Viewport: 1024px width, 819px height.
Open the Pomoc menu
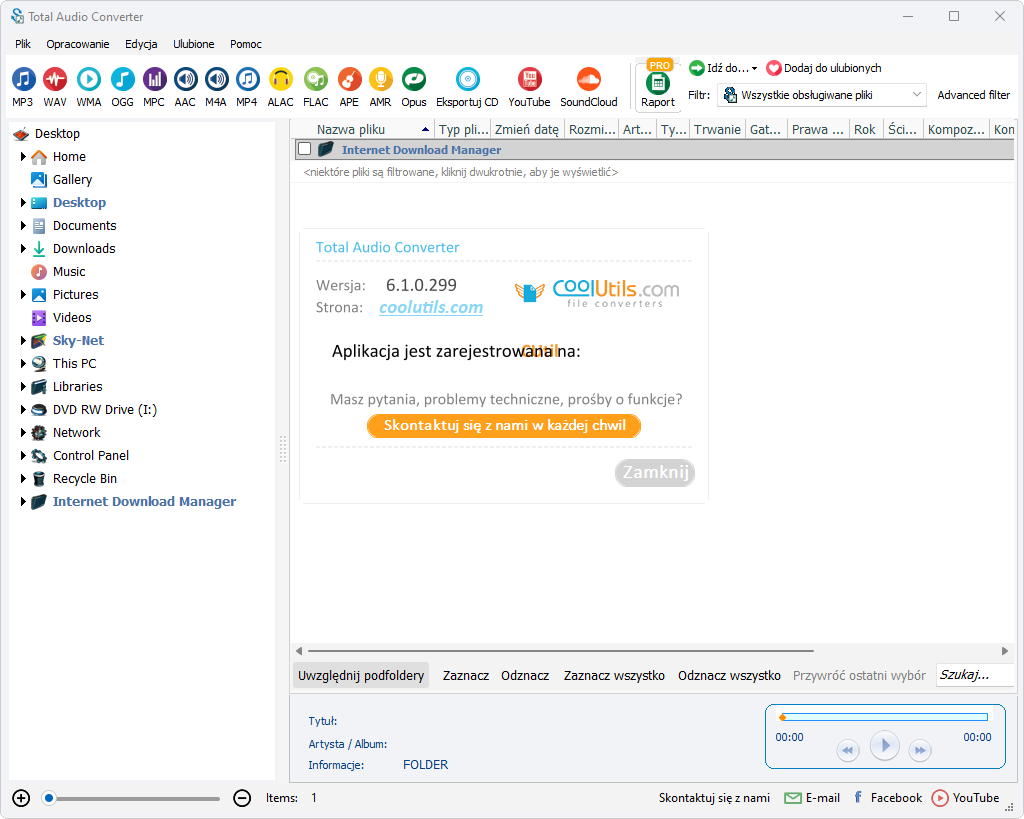click(x=246, y=44)
